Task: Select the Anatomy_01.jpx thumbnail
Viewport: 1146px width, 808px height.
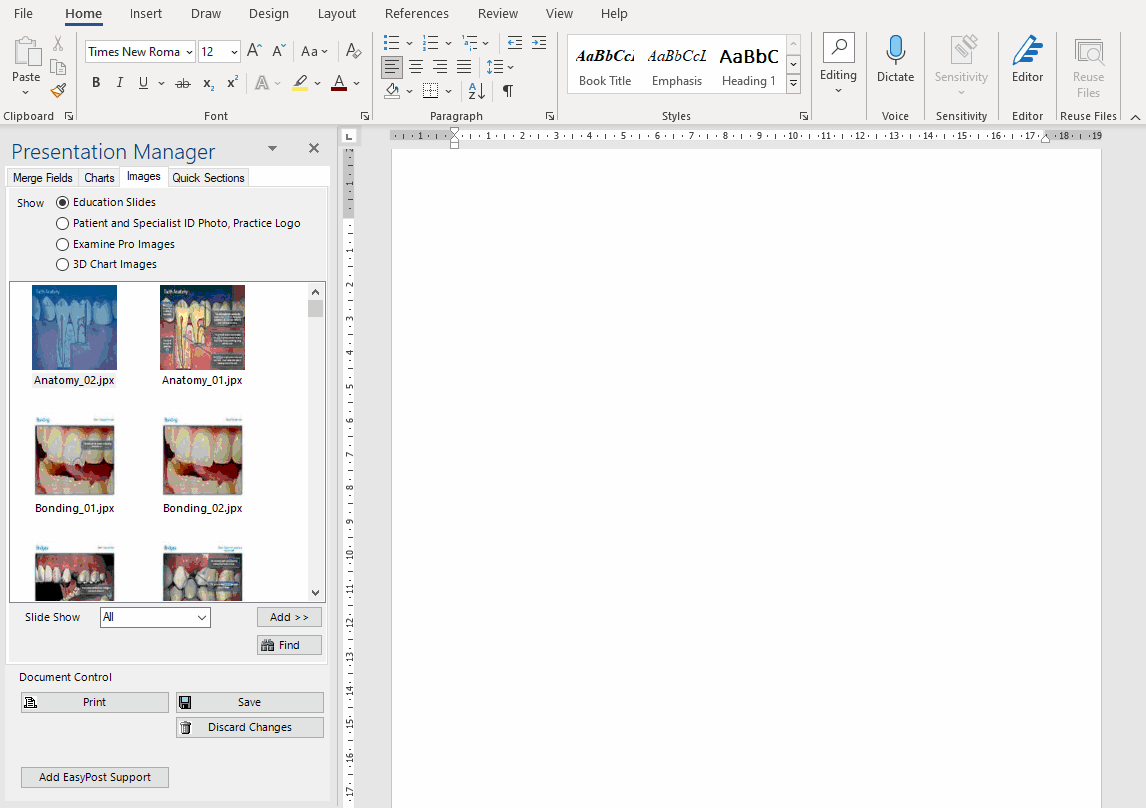Action: point(202,327)
